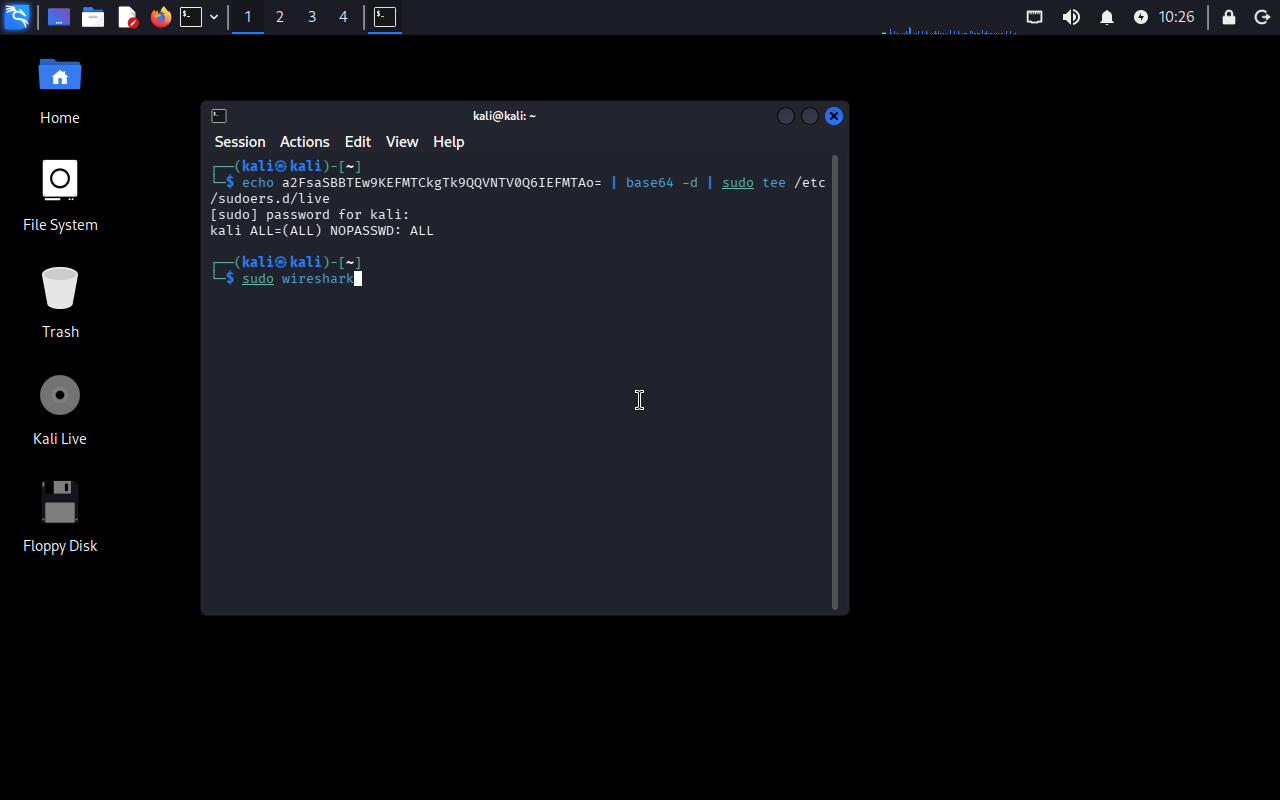Click the lock screen padlock icon
Image resolution: width=1280 pixels, height=800 pixels.
1229,17
